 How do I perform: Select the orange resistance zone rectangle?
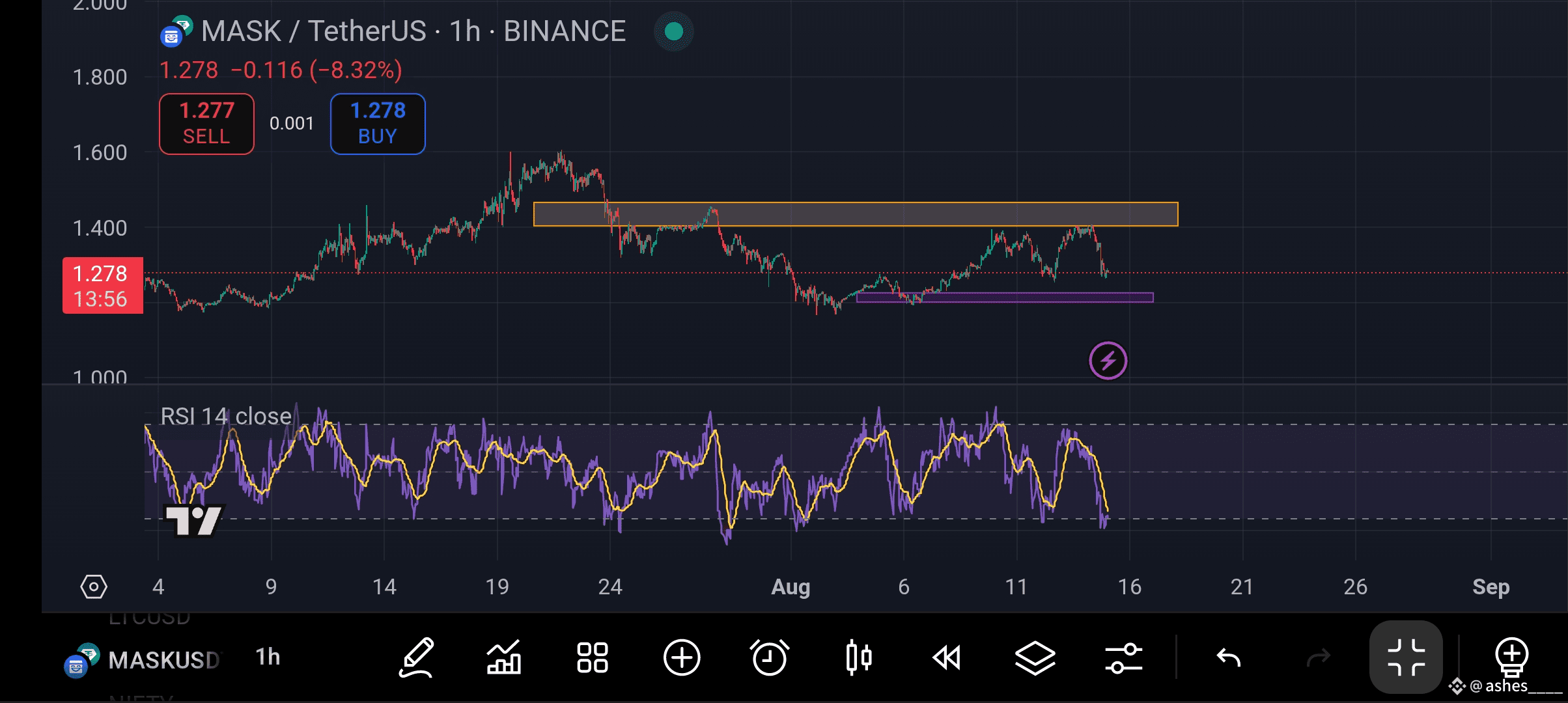pos(856,214)
